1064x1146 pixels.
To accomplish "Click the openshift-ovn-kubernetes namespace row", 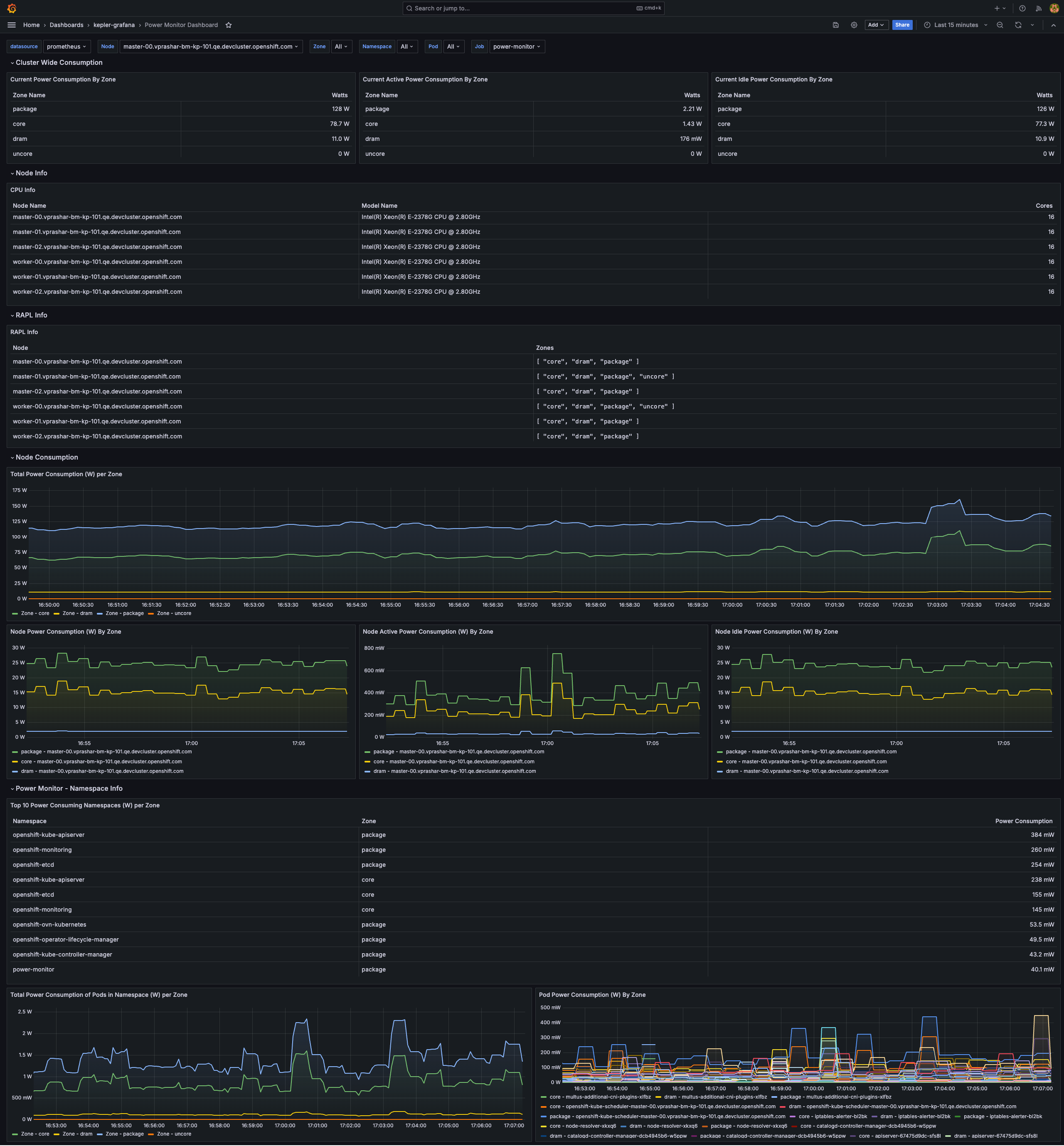I will coord(533,925).
